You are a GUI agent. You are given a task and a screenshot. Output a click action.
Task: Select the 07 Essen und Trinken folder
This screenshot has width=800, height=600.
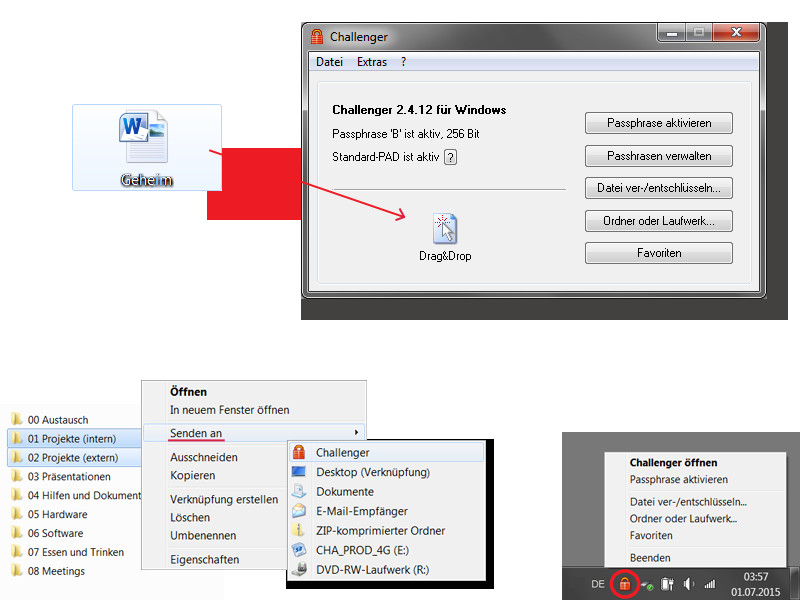(67, 552)
